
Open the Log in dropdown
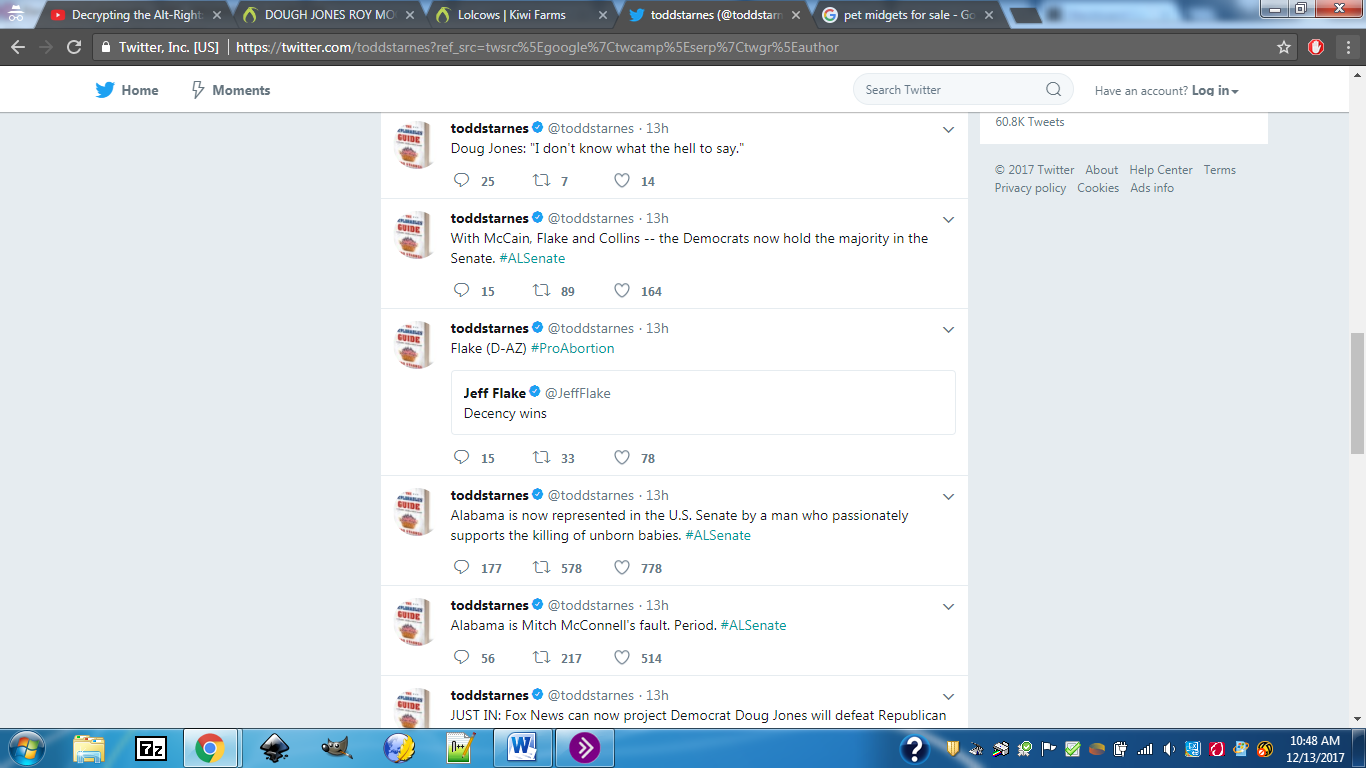tap(1215, 90)
